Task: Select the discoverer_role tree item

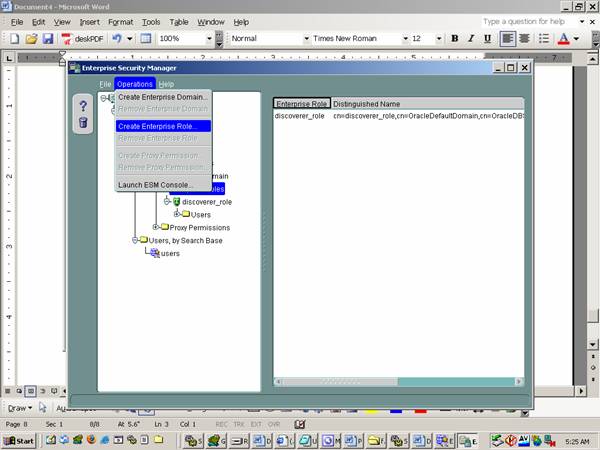Action: [207, 201]
